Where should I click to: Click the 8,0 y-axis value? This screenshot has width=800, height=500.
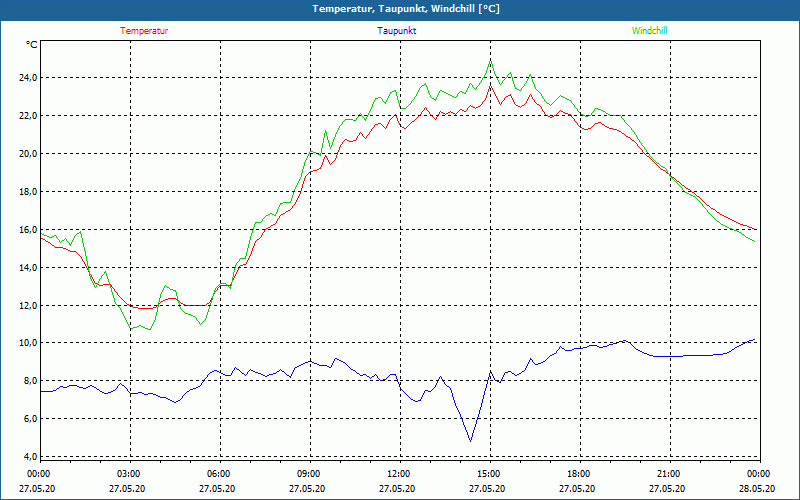click(x=30, y=381)
